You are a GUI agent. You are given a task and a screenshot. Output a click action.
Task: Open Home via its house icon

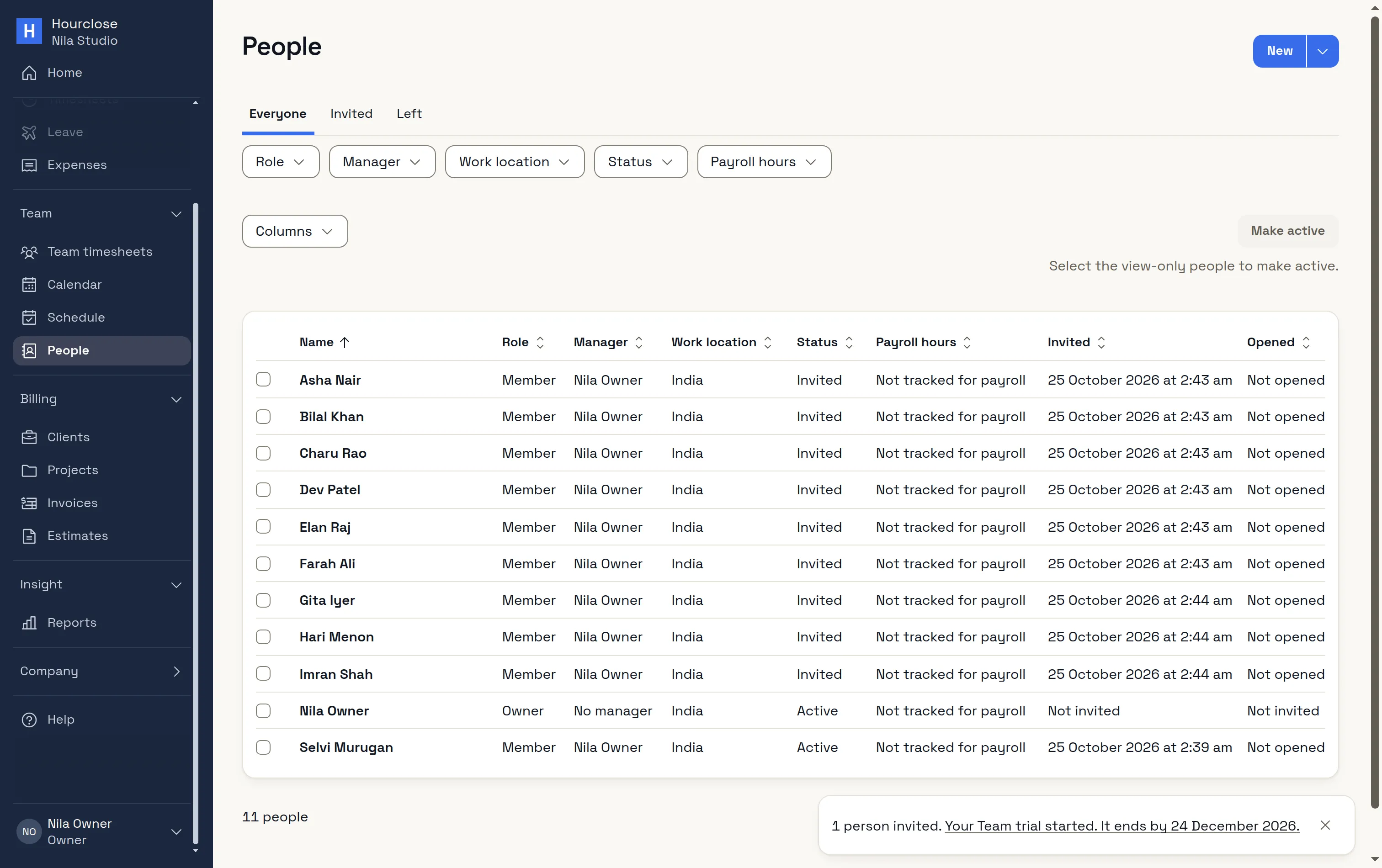[29, 73]
